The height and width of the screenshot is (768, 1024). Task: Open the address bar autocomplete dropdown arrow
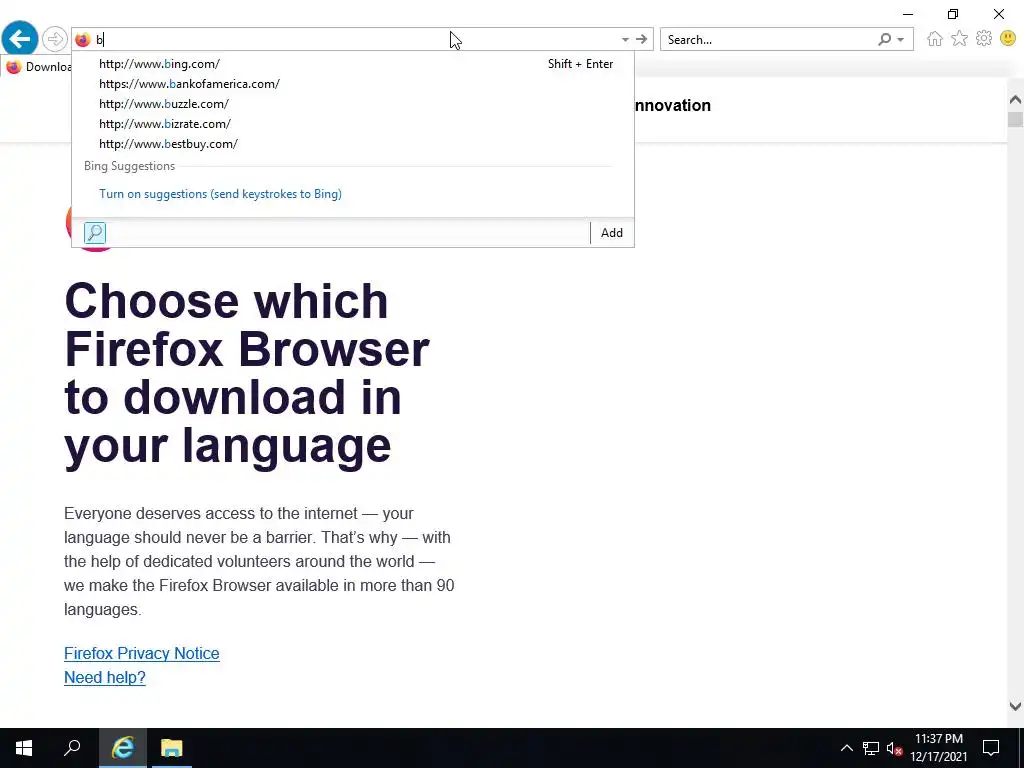coord(625,40)
